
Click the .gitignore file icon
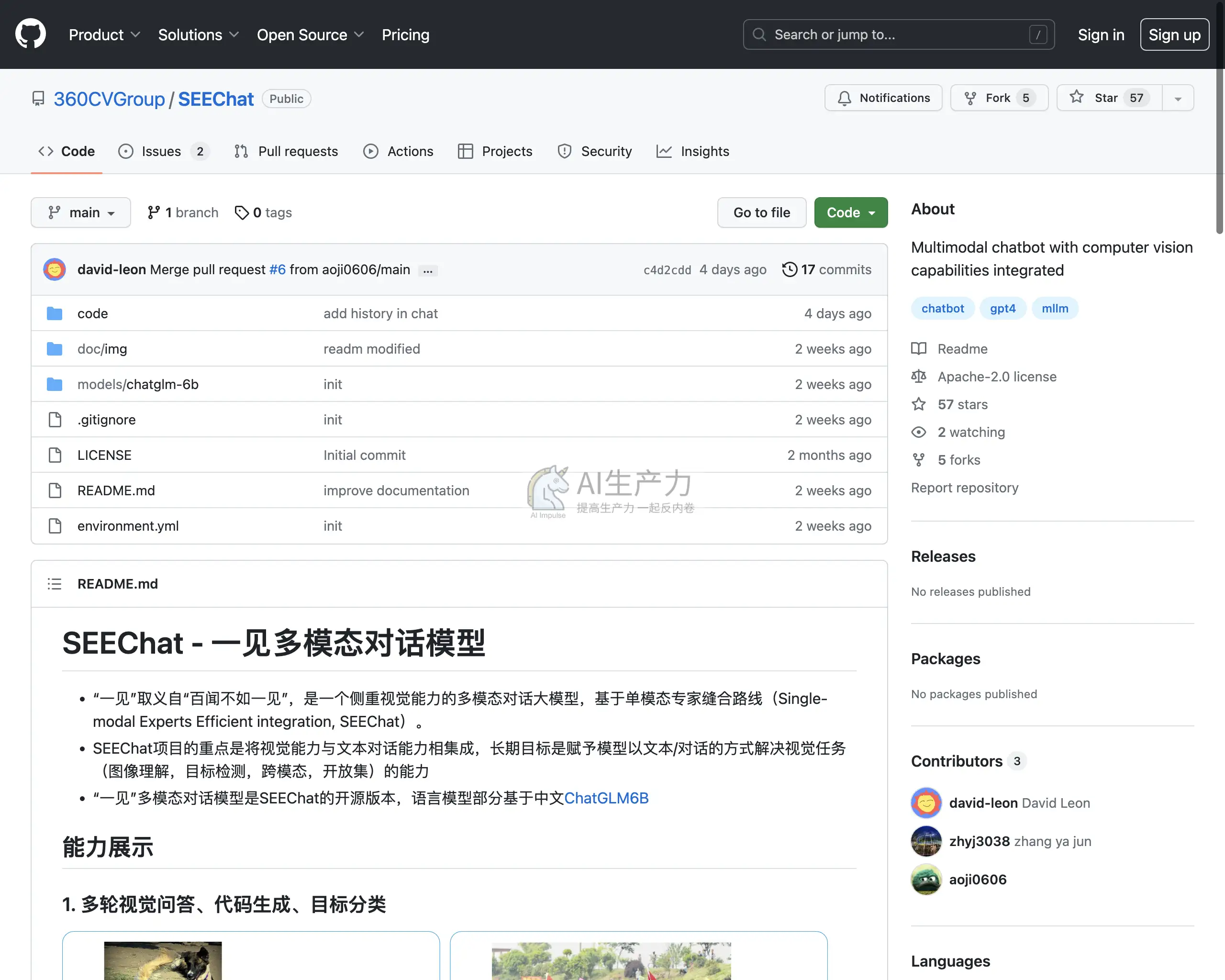[x=55, y=420]
